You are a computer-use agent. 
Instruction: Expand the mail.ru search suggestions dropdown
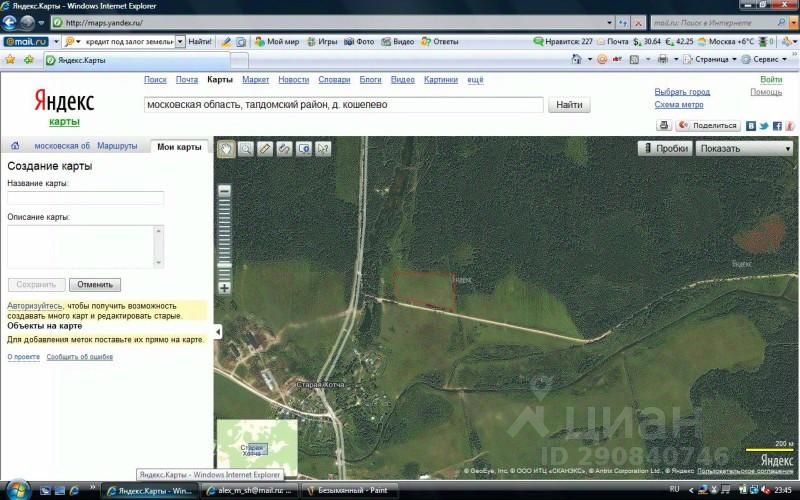(x=180, y=41)
